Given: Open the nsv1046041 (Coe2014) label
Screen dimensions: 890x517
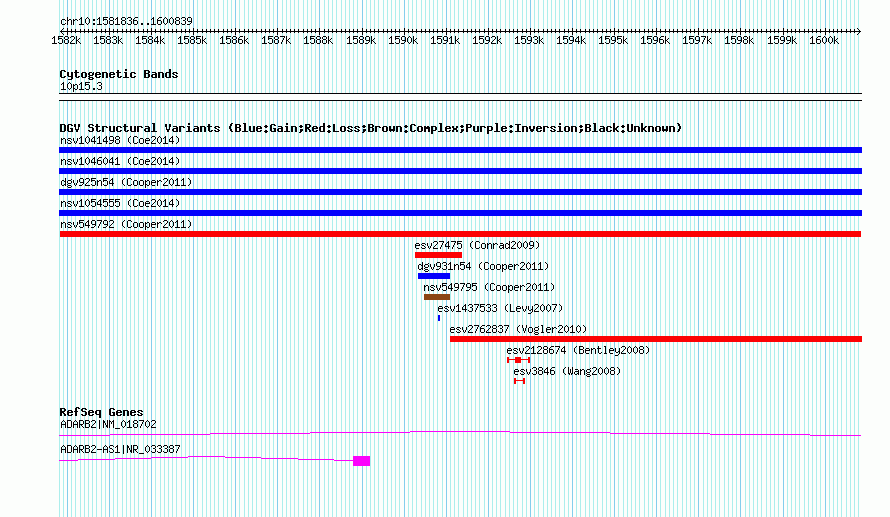Looking at the screenshot, I should [x=120, y=161].
